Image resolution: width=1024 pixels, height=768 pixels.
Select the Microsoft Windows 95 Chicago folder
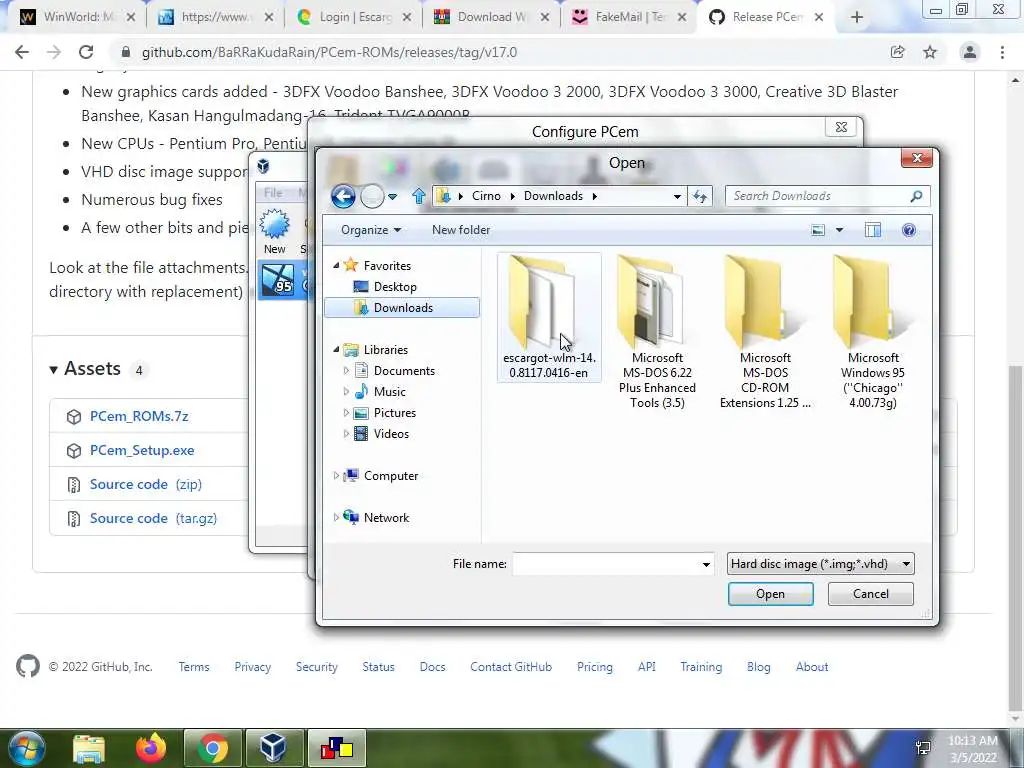(872, 332)
